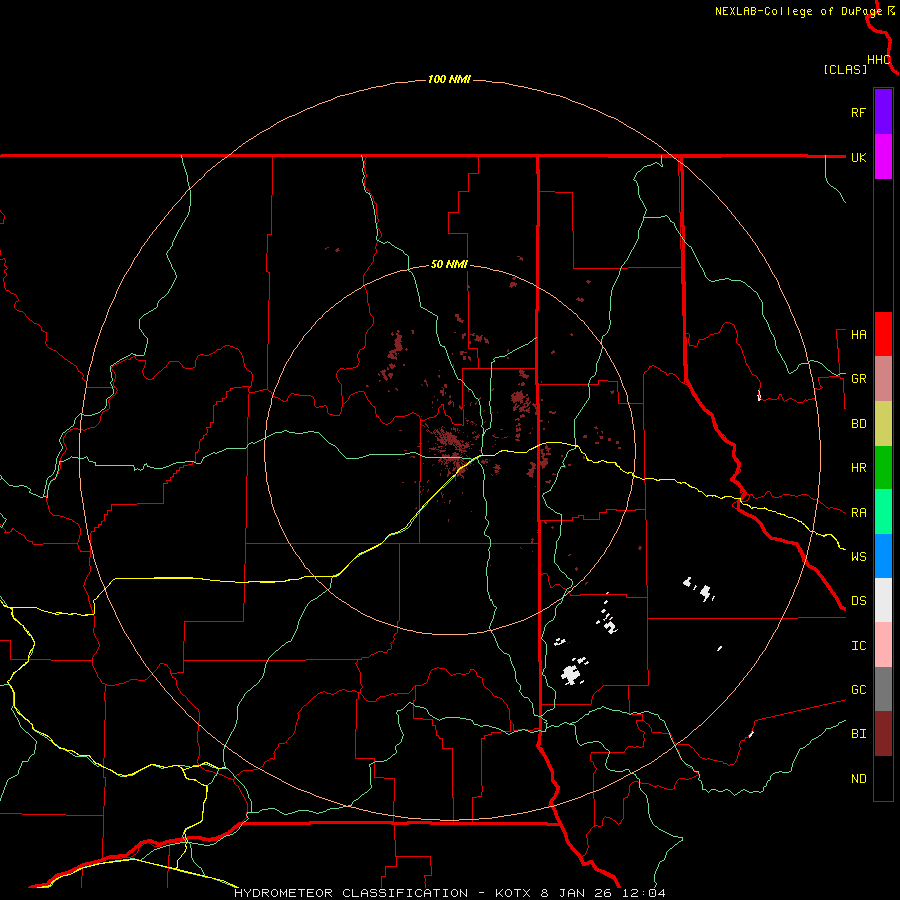Click the white DS legend swatch
The height and width of the screenshot is (900, 900).
point(883,600)
